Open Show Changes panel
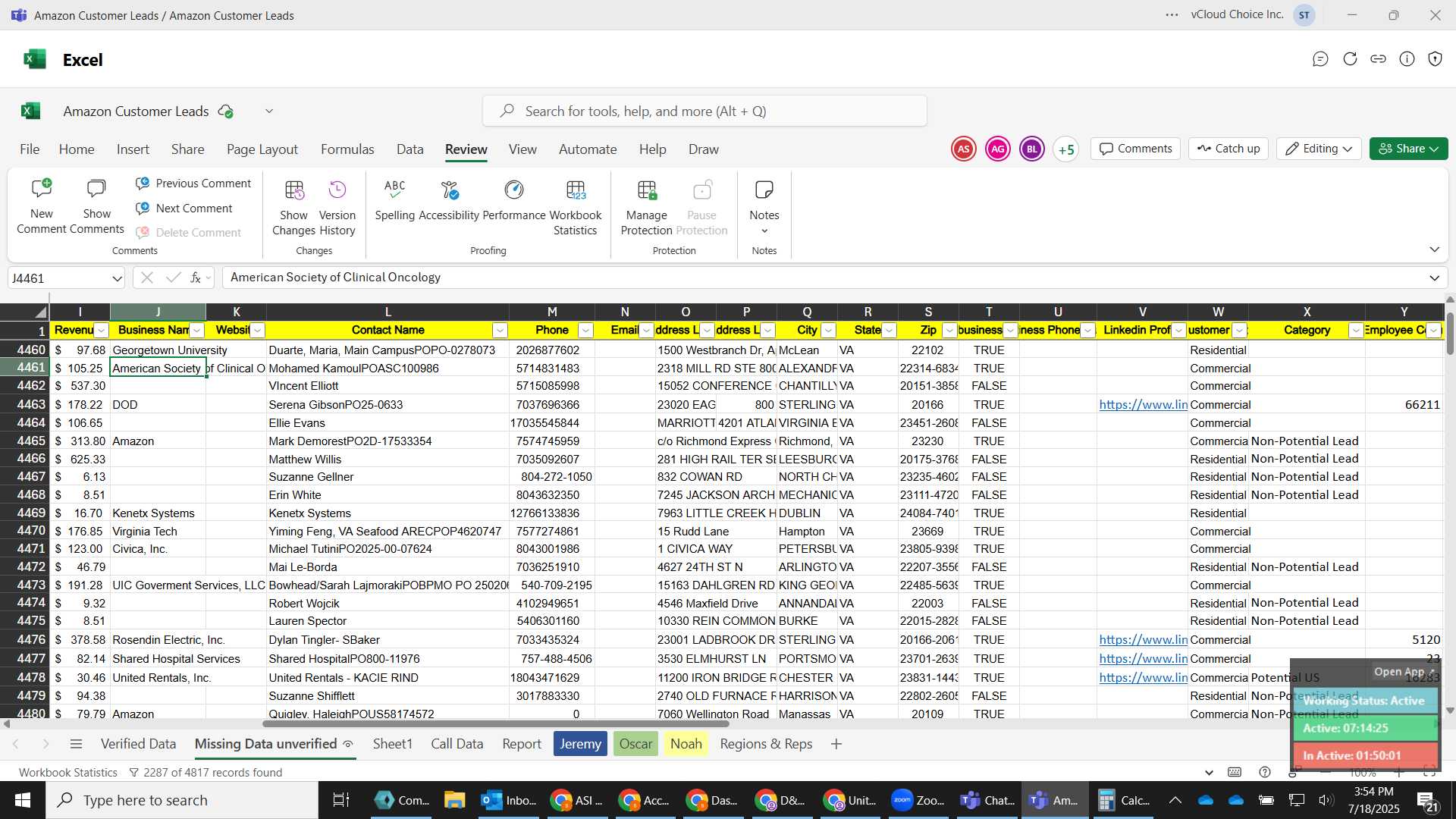 coord(293,207)
